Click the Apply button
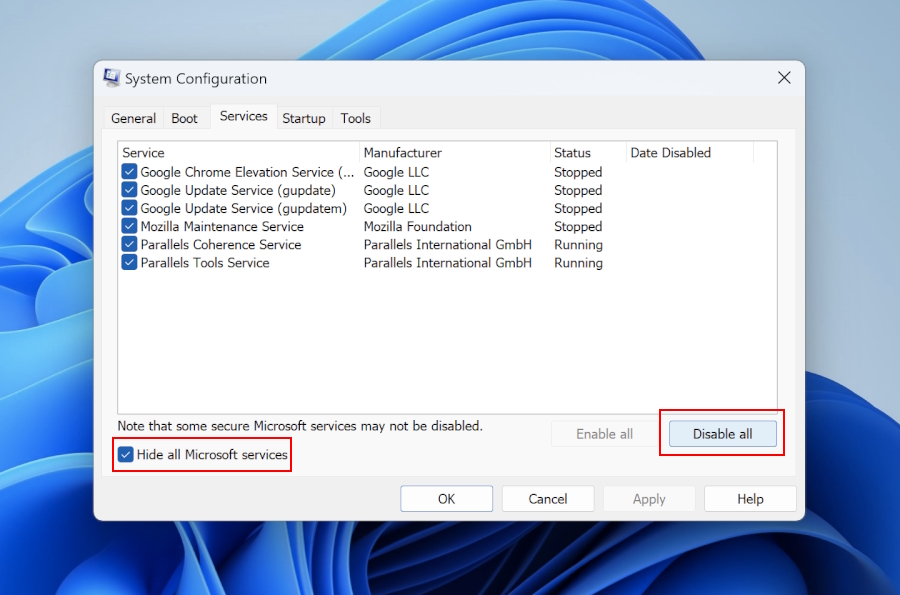This screenshot has height=595, width=900. (649, 498)
